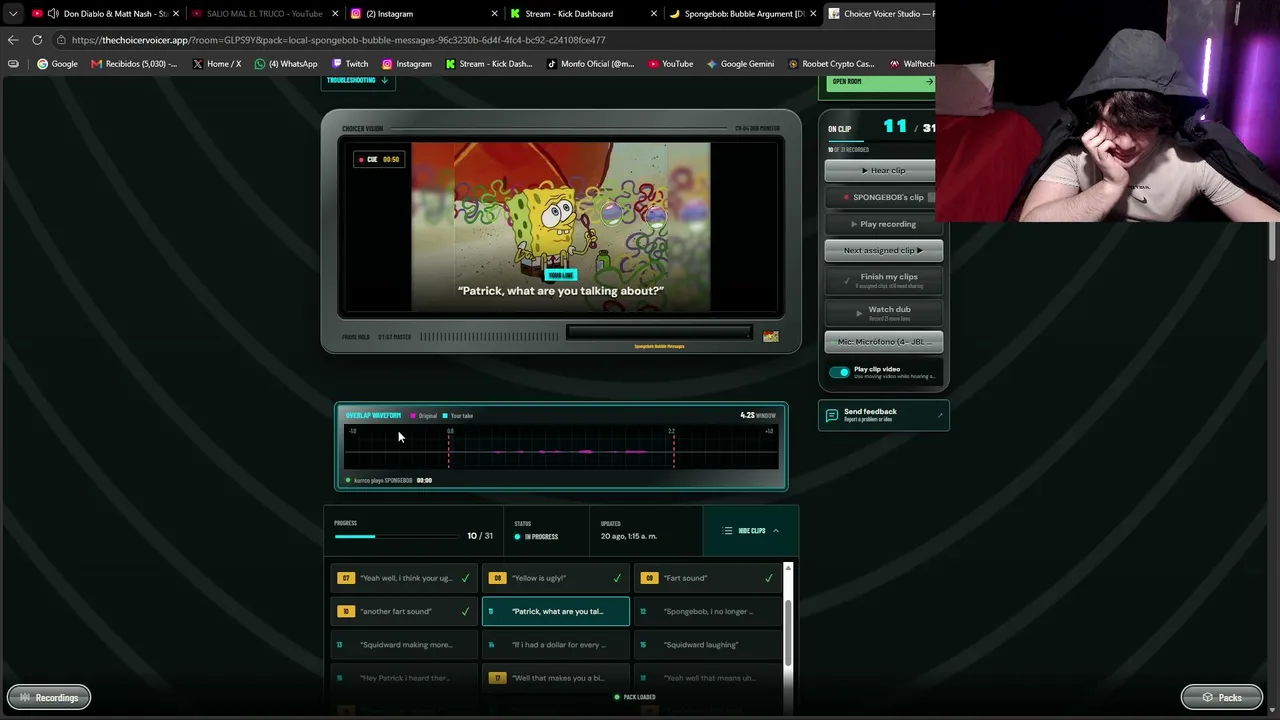The width and height of the screenshot is (1280, 720).
Task: Select clip 15 "Squidward laughing"
Action: [x=708, y=645]
